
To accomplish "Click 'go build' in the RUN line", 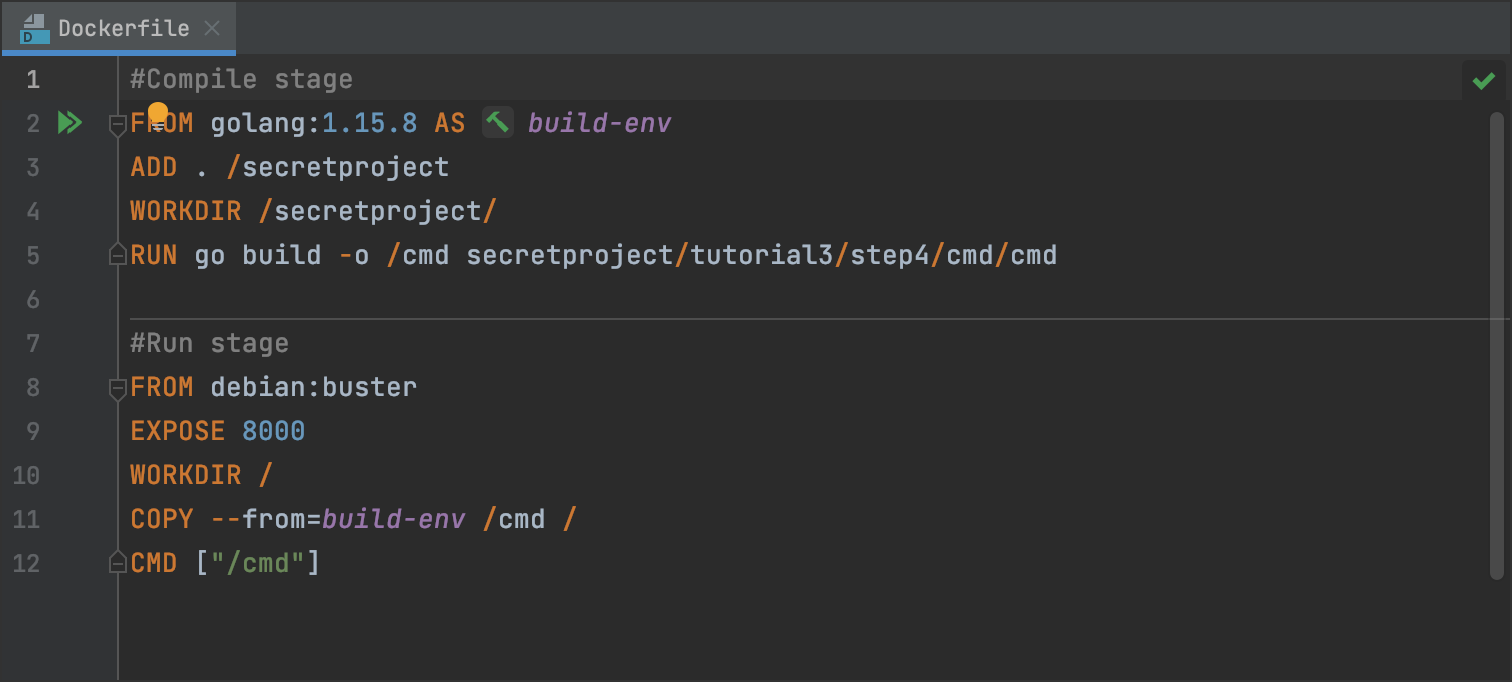I will [258, 255].
